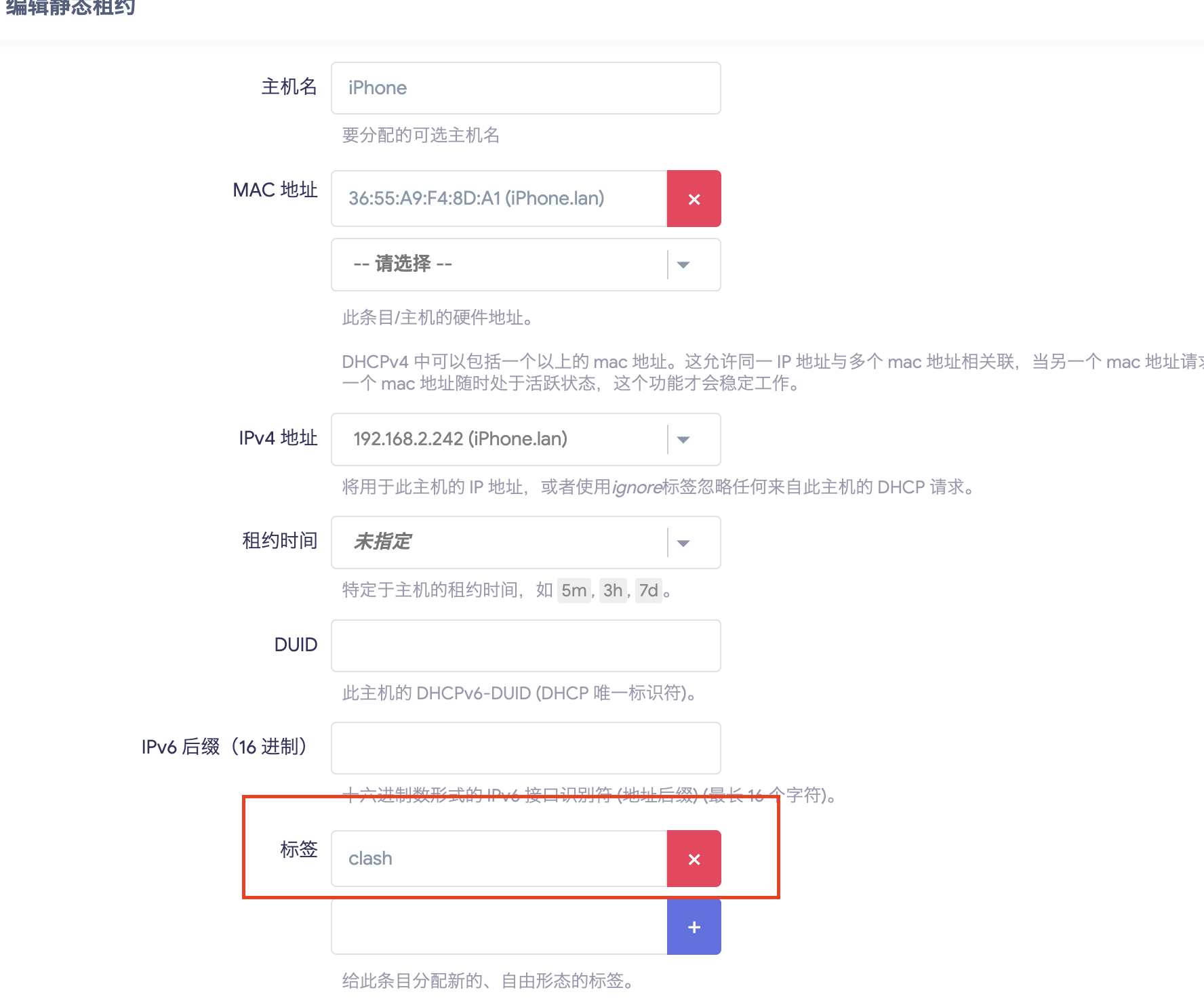Click the 租约时间 label
The image size is (1204, 1007).
[x=279, y=541]
